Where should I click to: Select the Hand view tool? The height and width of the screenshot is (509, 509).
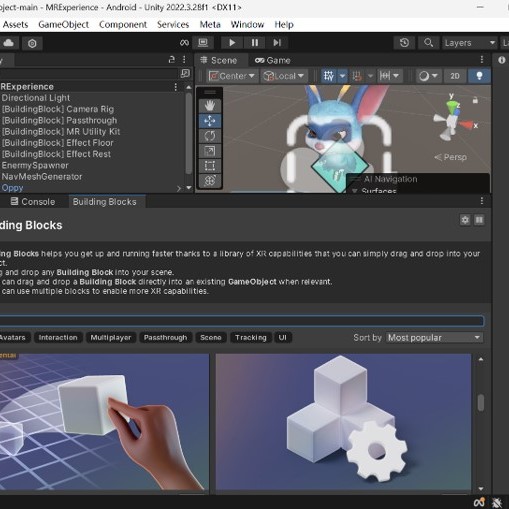[x=210, y=106]
